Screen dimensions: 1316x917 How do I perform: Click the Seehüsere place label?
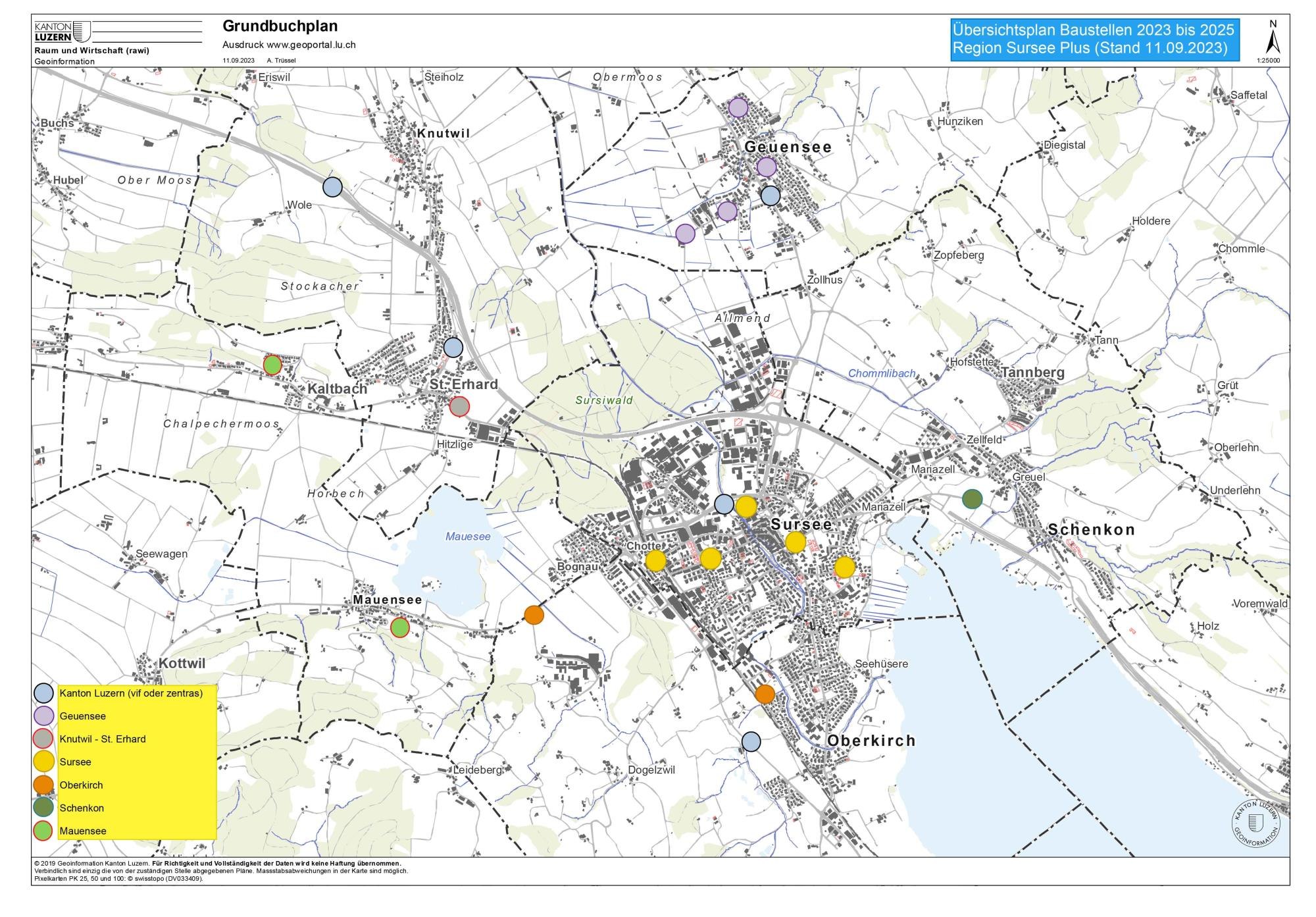click(881, 664)
